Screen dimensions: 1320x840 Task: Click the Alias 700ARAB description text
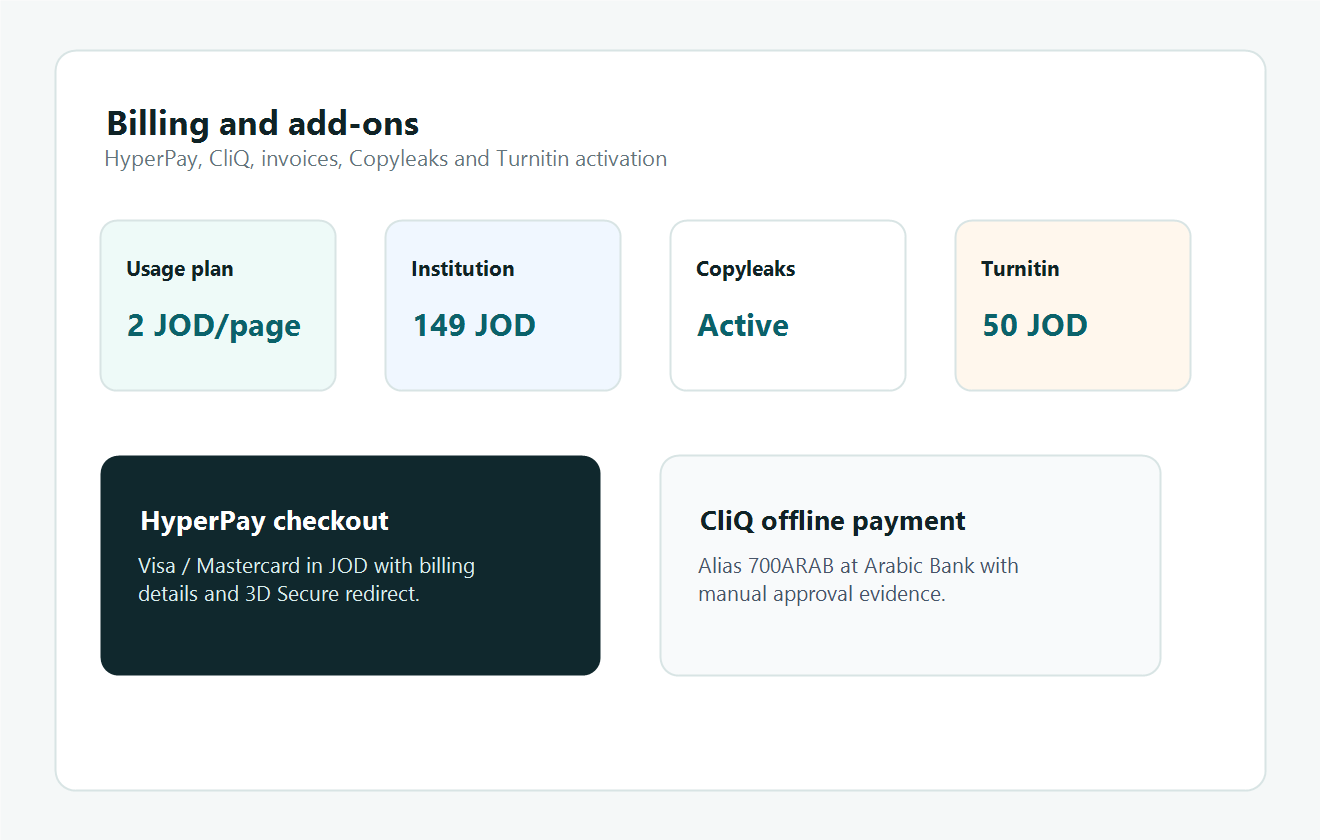pyautogui.click(x=858, y=580)
